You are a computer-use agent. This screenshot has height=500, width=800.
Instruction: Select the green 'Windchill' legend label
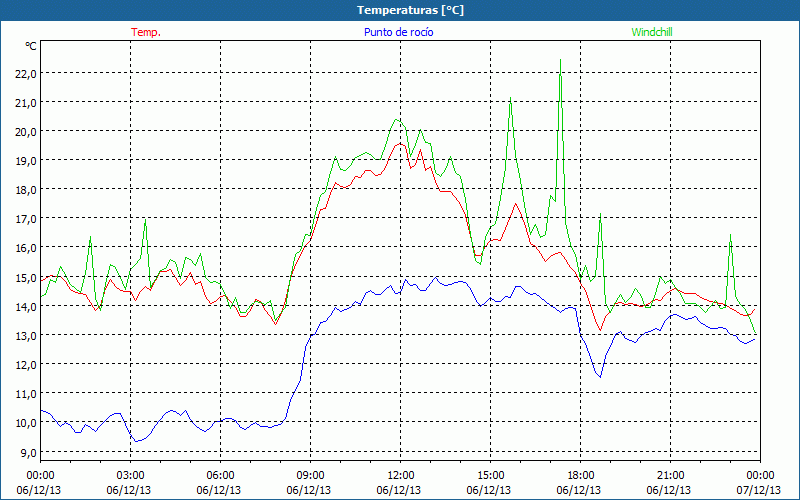coord(652,32)
